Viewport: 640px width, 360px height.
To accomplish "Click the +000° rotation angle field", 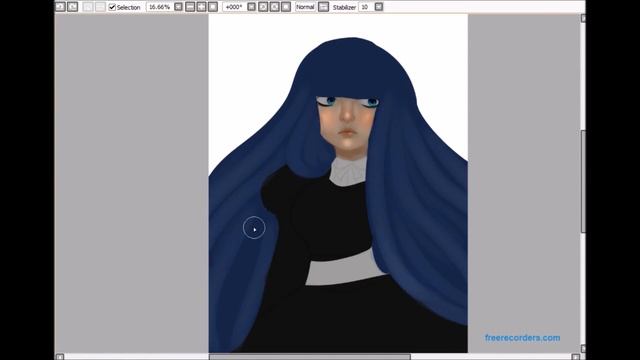I will coord(234,7).
